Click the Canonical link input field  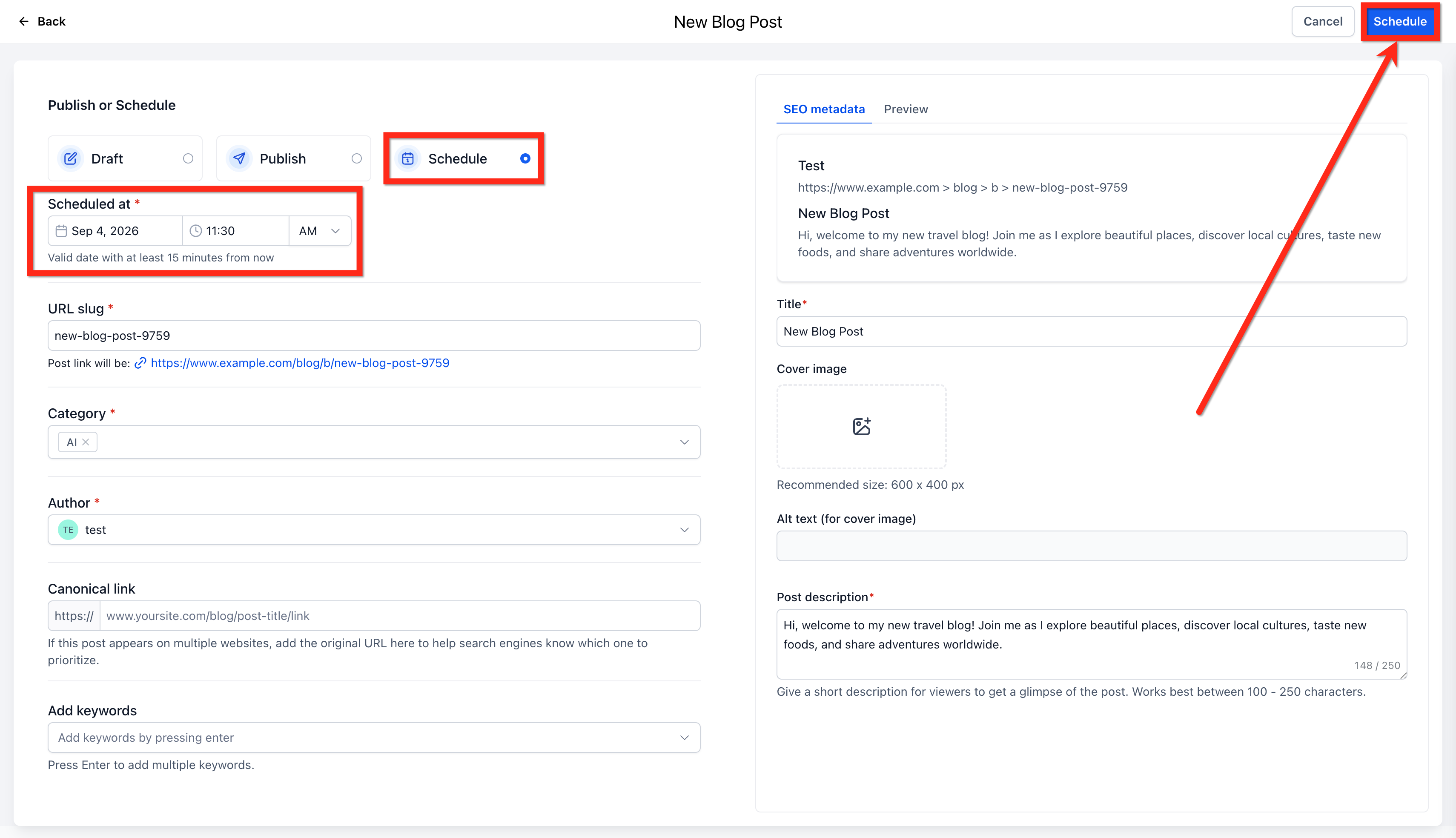(400, 616)
